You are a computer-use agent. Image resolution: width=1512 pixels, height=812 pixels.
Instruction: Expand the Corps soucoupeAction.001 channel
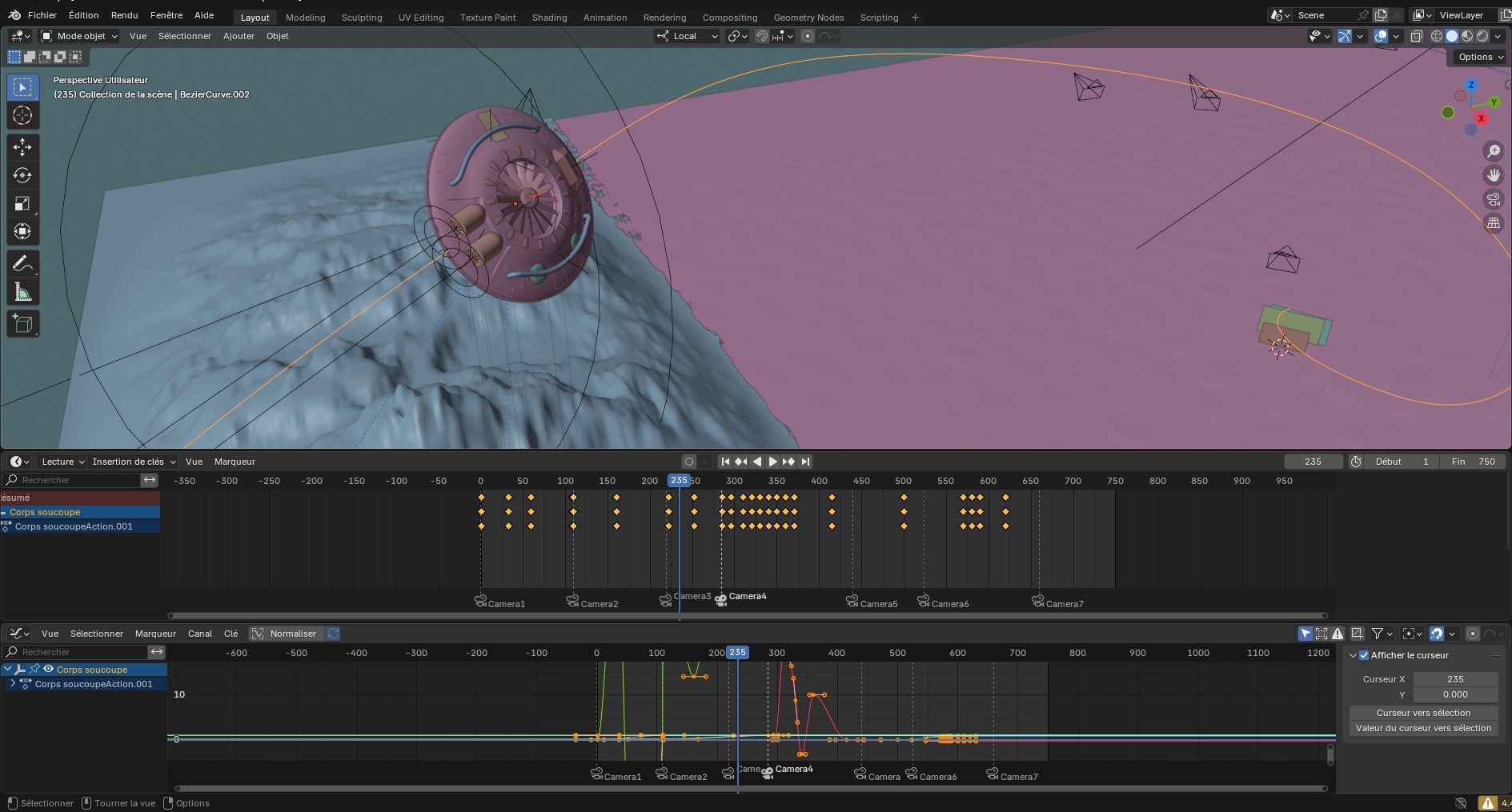13,684
